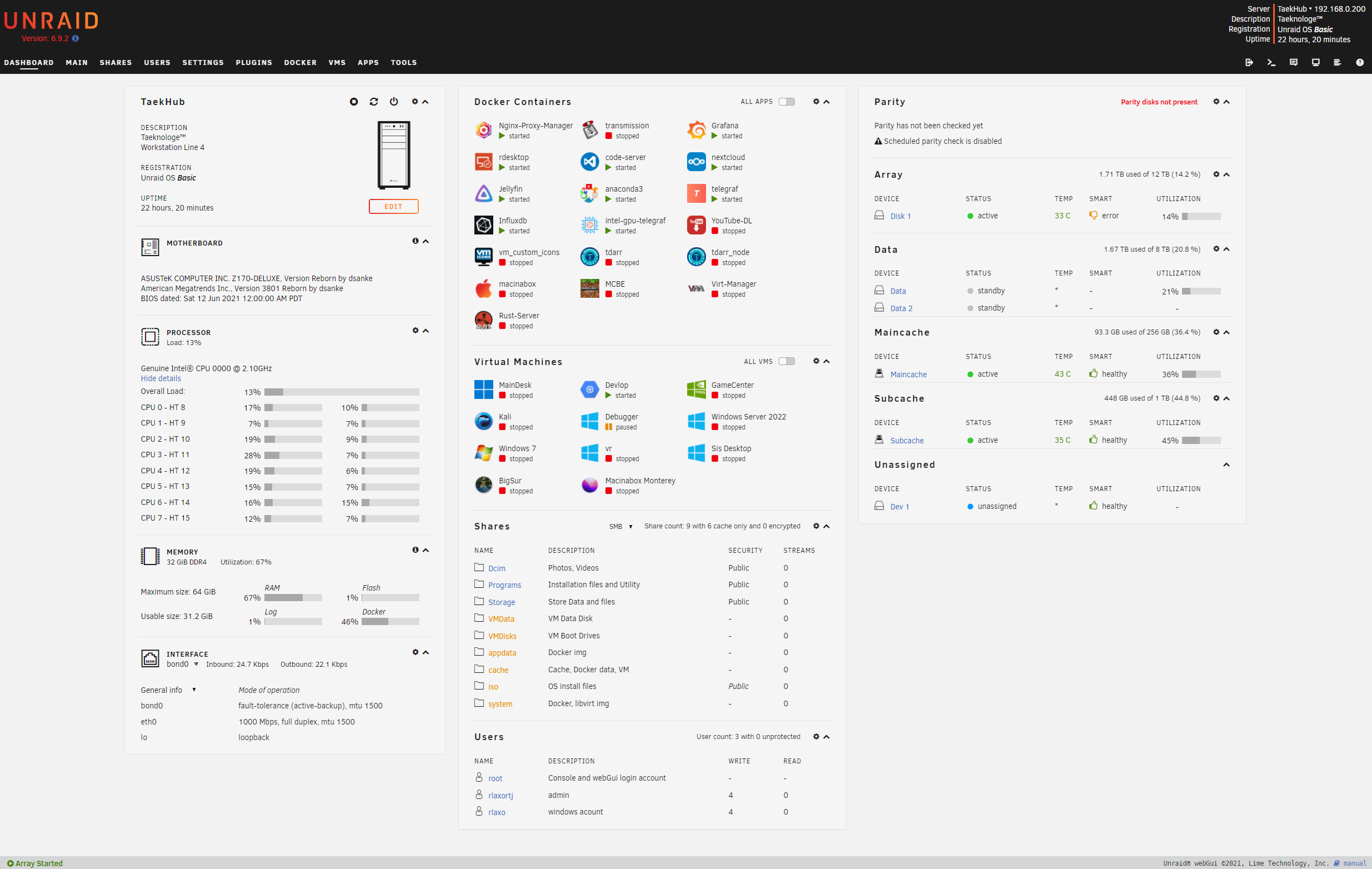The height and width of the screenshot is (869, 1372).
Task: Open the SETTINGS menu tab
Action: click(x=203, y=63)
